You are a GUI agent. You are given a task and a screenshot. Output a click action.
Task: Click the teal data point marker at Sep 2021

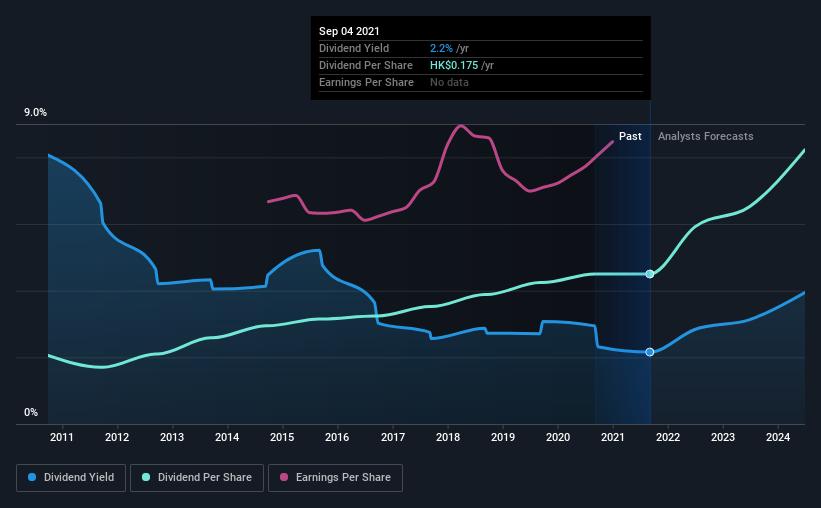coord(650,274)
